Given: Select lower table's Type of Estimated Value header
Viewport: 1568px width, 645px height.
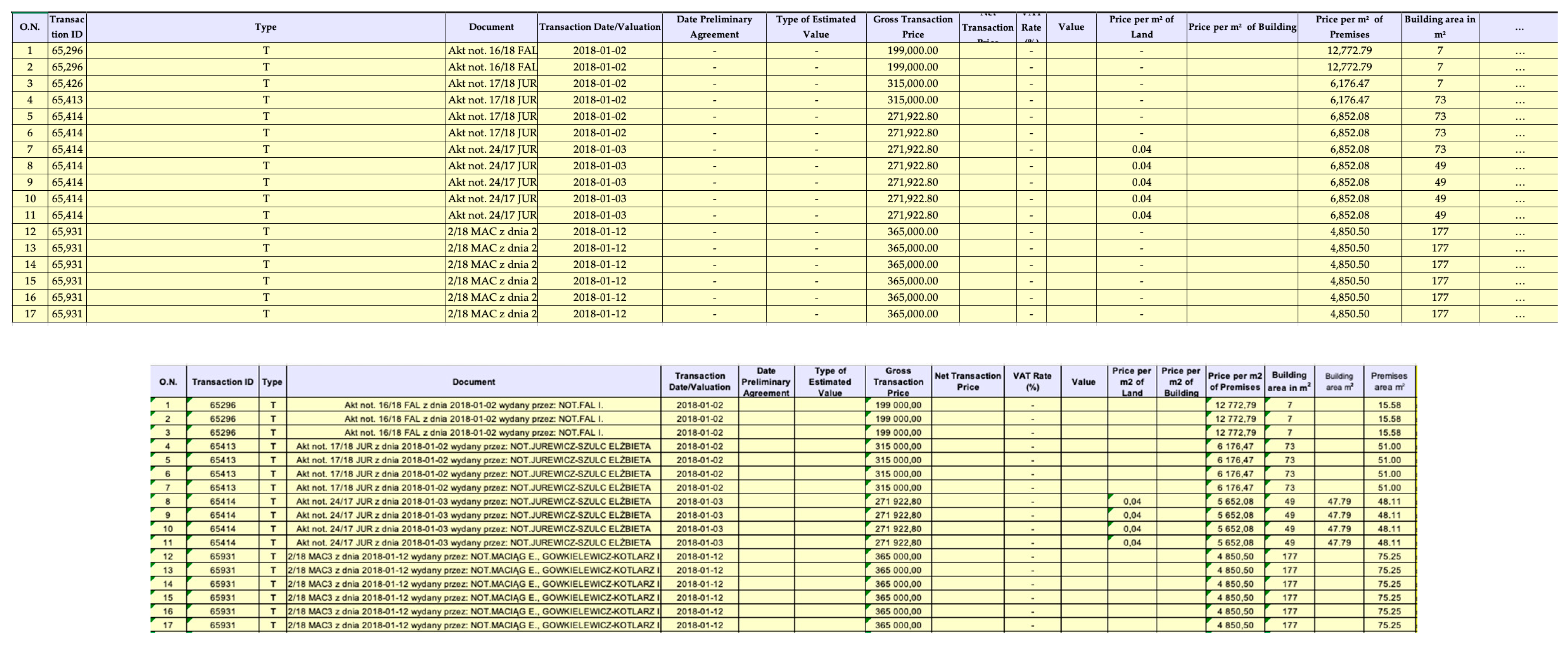Looking at the screenshot, I should click(830, 381).
